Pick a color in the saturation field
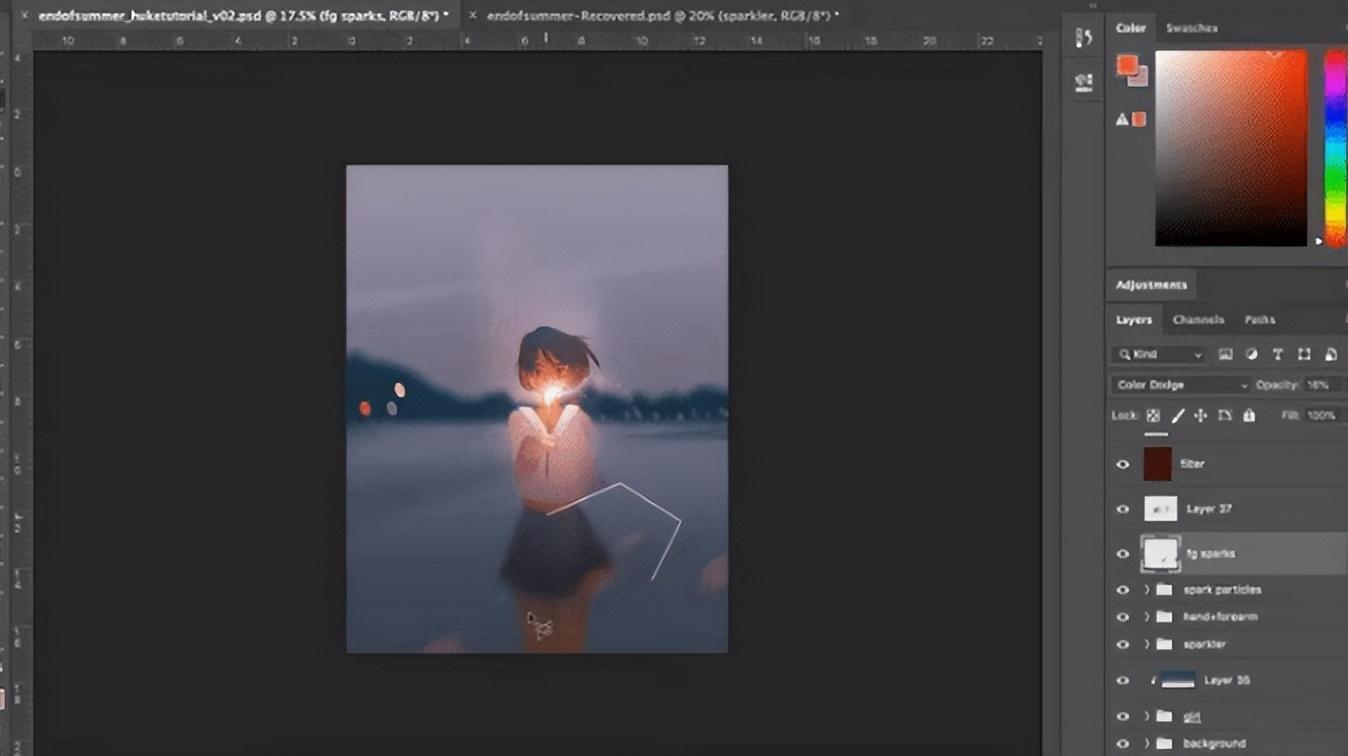 (x=1231, y=148)
